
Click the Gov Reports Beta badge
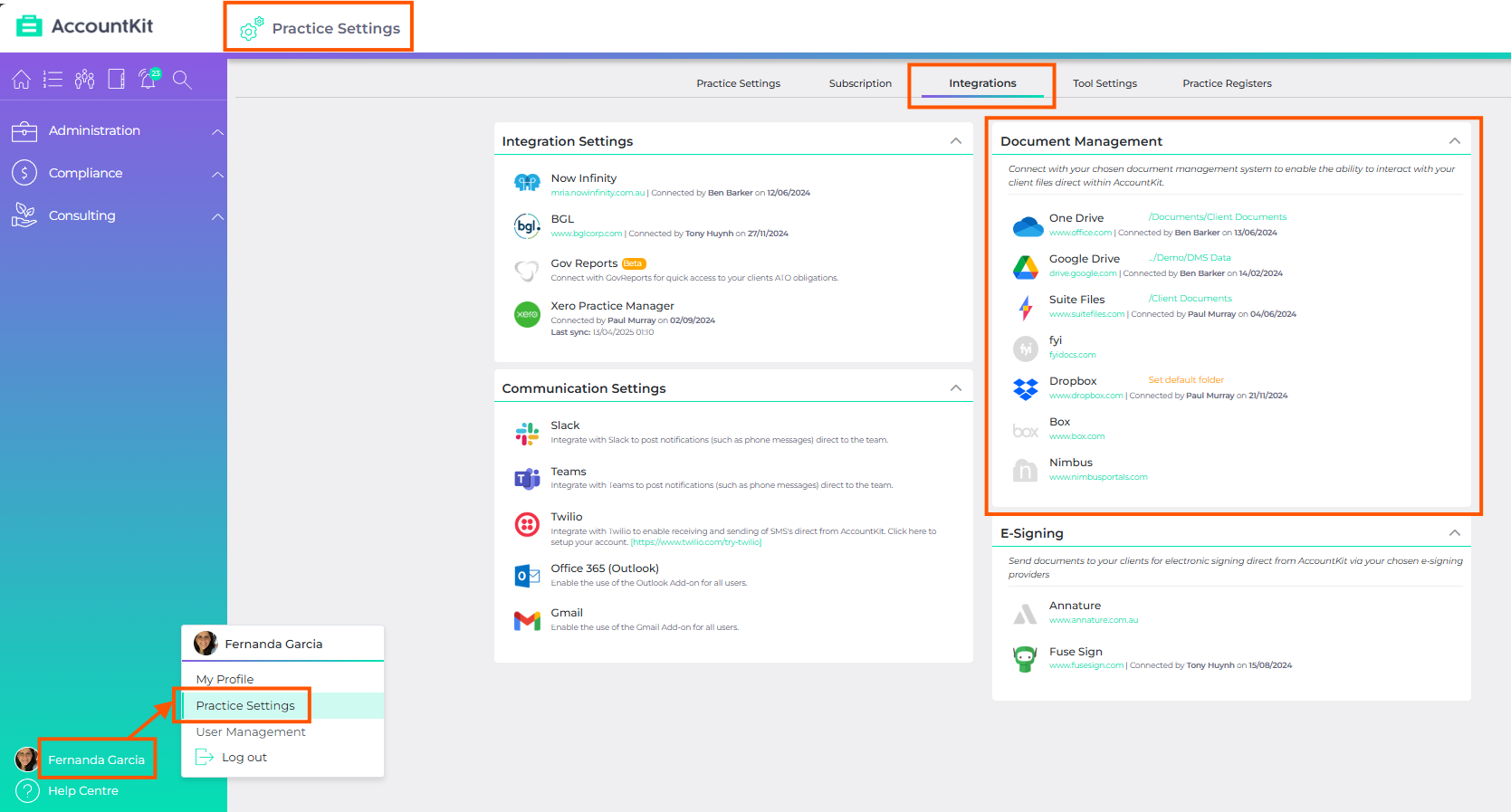pos(633,264)
